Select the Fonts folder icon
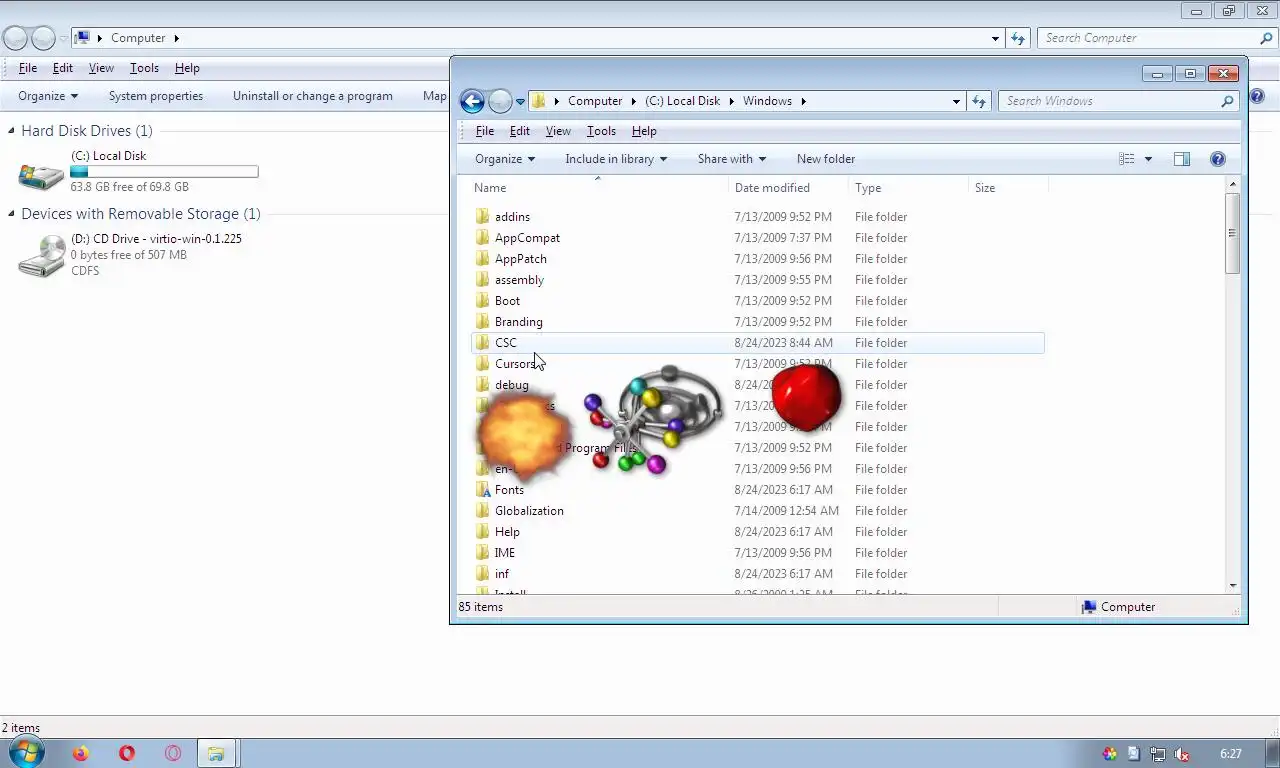The height and width of the screenshot is (768, 1280). pos(482,490)
